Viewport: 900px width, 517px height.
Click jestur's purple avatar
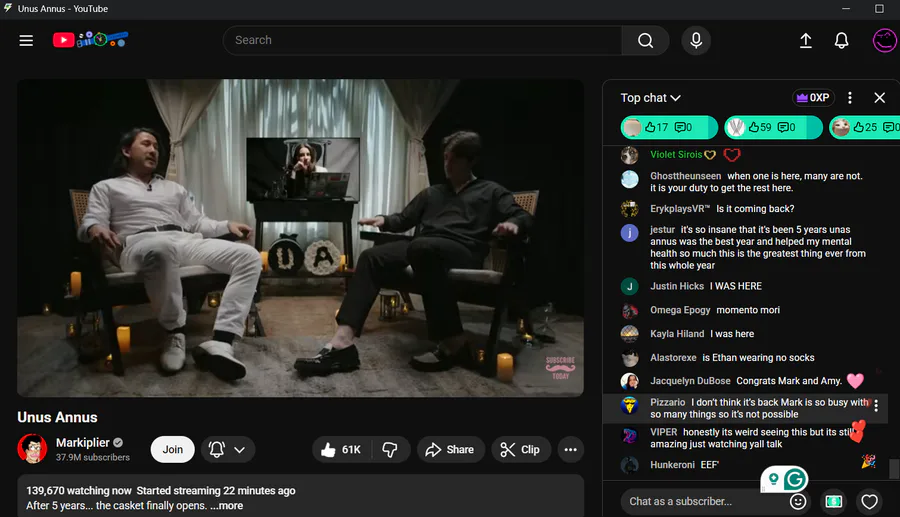click(630, 232)
